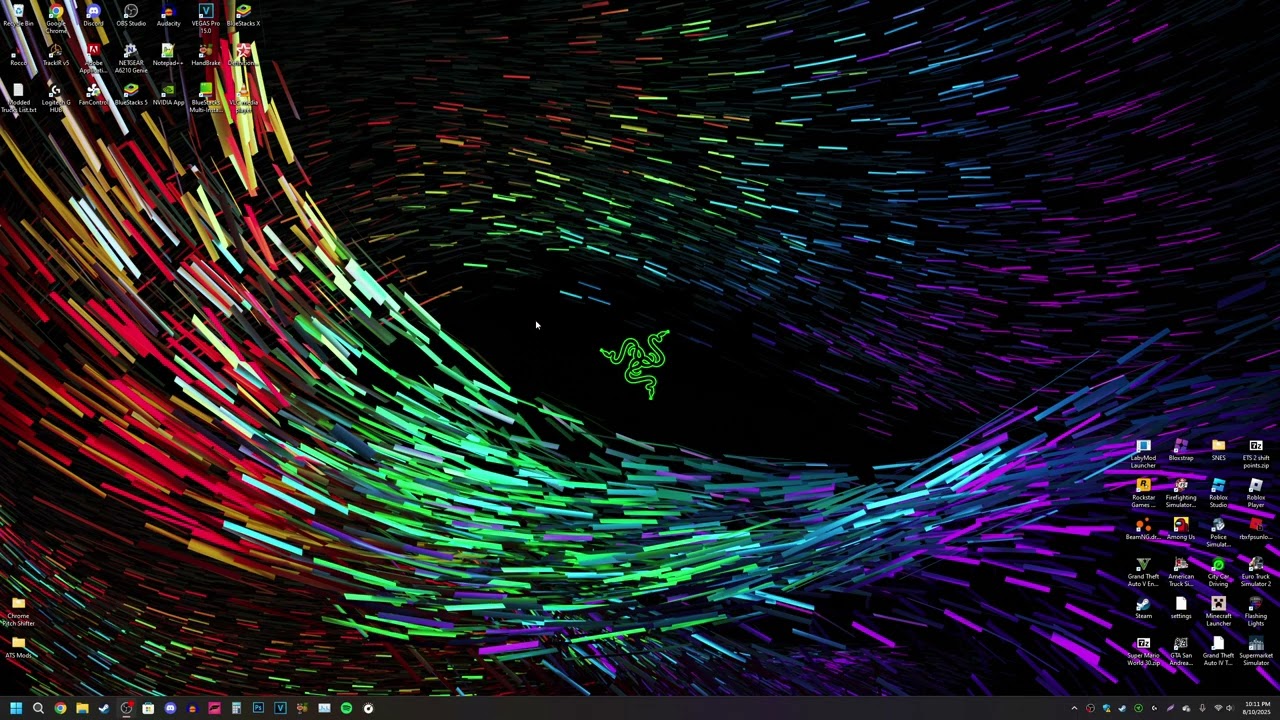1280x720 pixels.
Task: Select the BlueStacks 5 desktop shortcut
Action: coord(130,95)
